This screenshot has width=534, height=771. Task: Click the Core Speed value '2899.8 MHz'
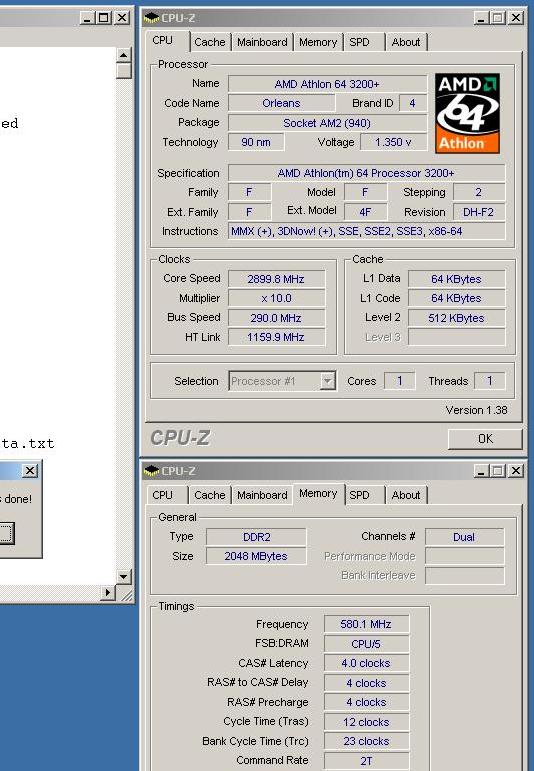pyautogui.click(x=276, y=279)
